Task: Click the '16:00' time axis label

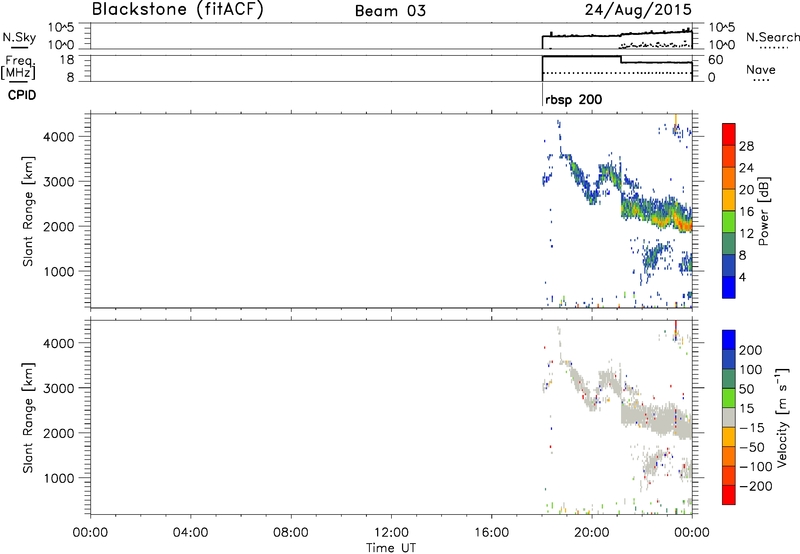Action: click(491, 533)
